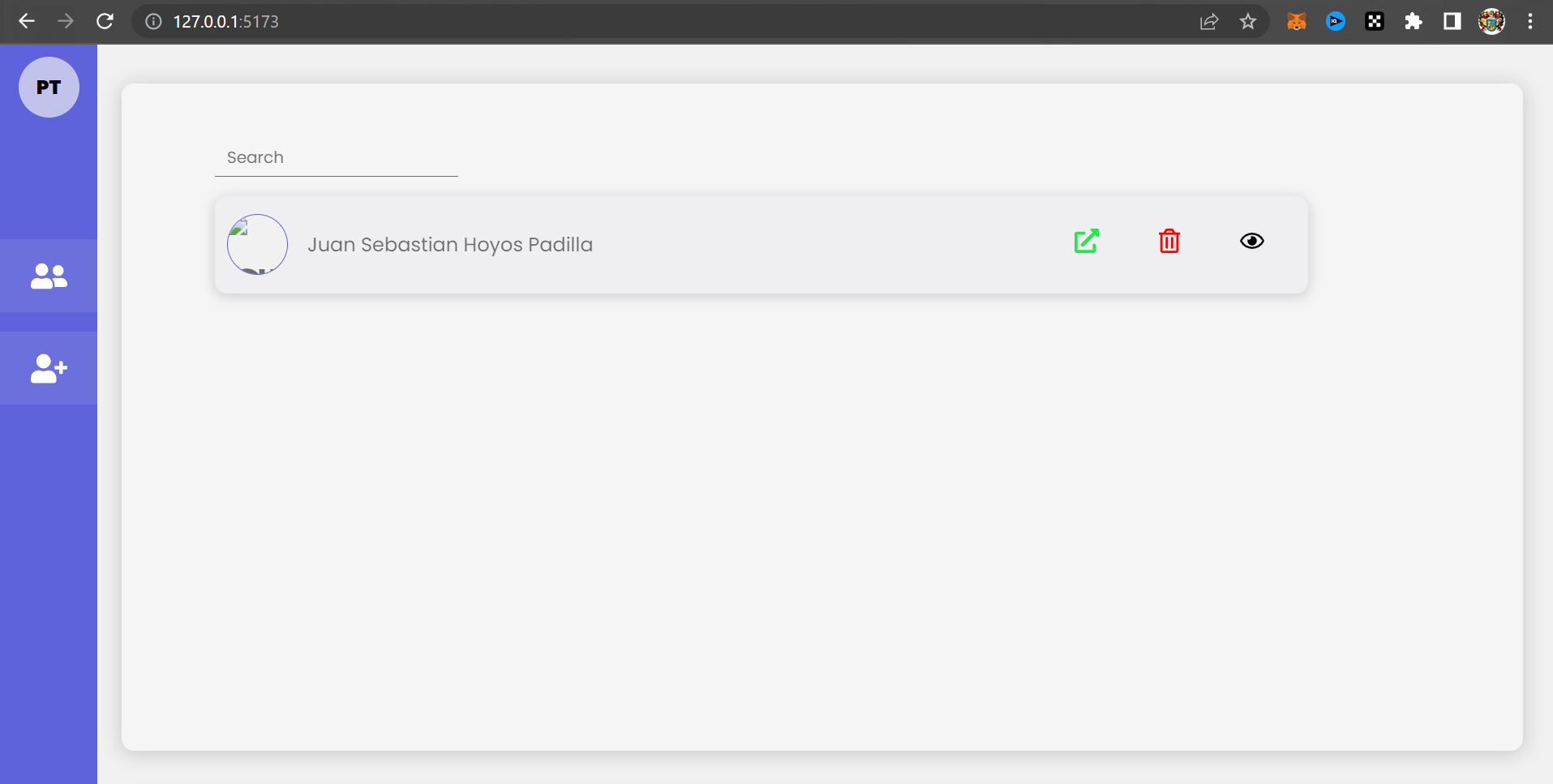Screen dimensions: 1553x784
Task: Bookmark the page using the star icon
Action: pos(1247,21)
